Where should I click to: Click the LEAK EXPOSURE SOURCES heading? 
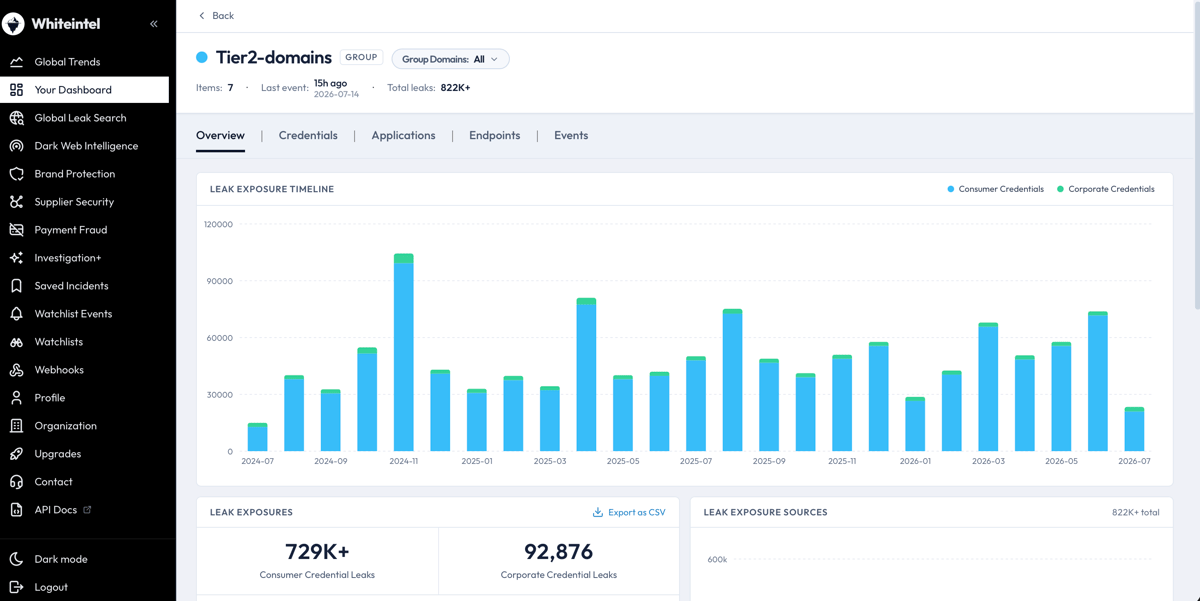coord(765,512)
